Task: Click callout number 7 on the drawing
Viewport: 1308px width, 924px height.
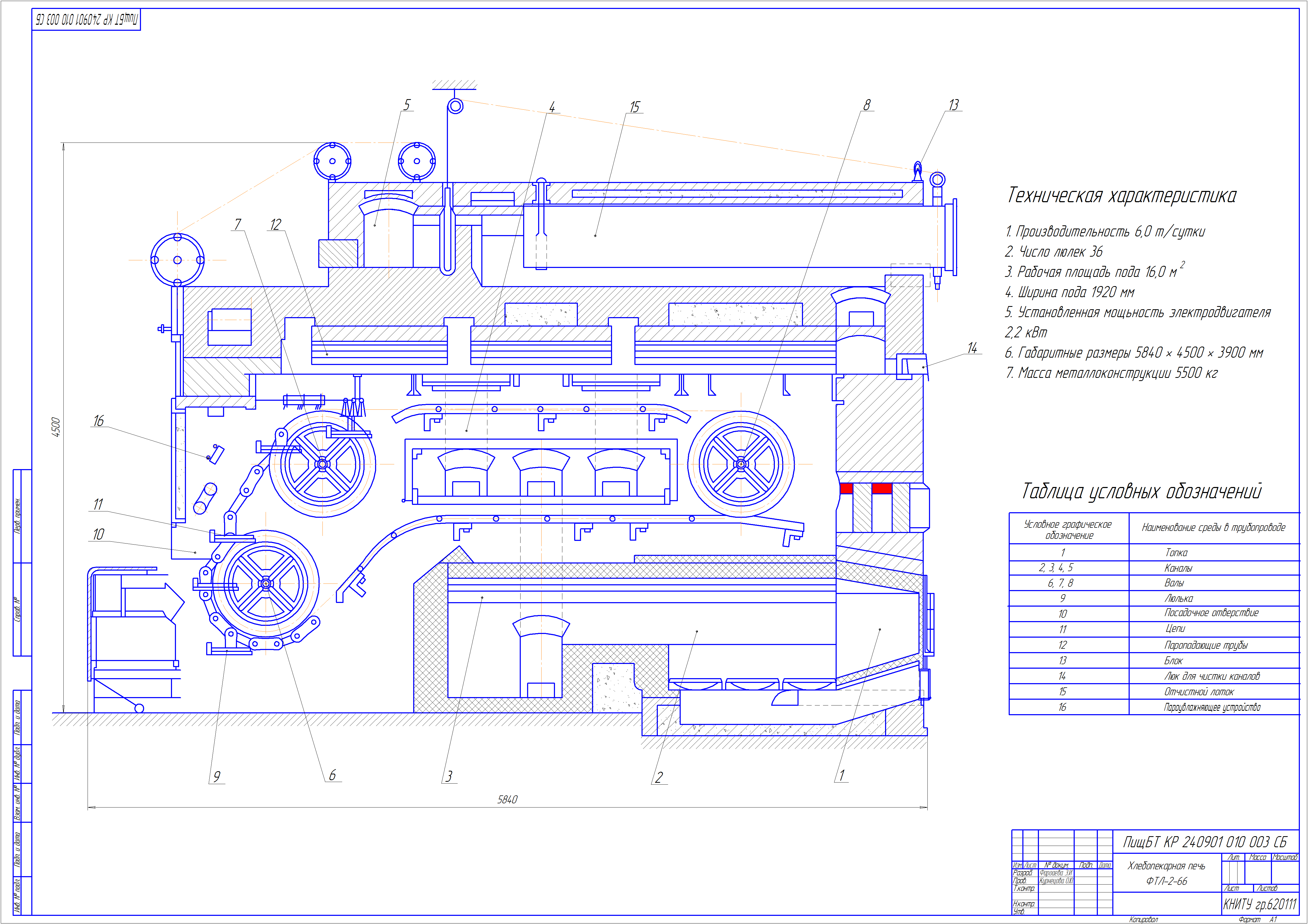Action: click(238, 225)
